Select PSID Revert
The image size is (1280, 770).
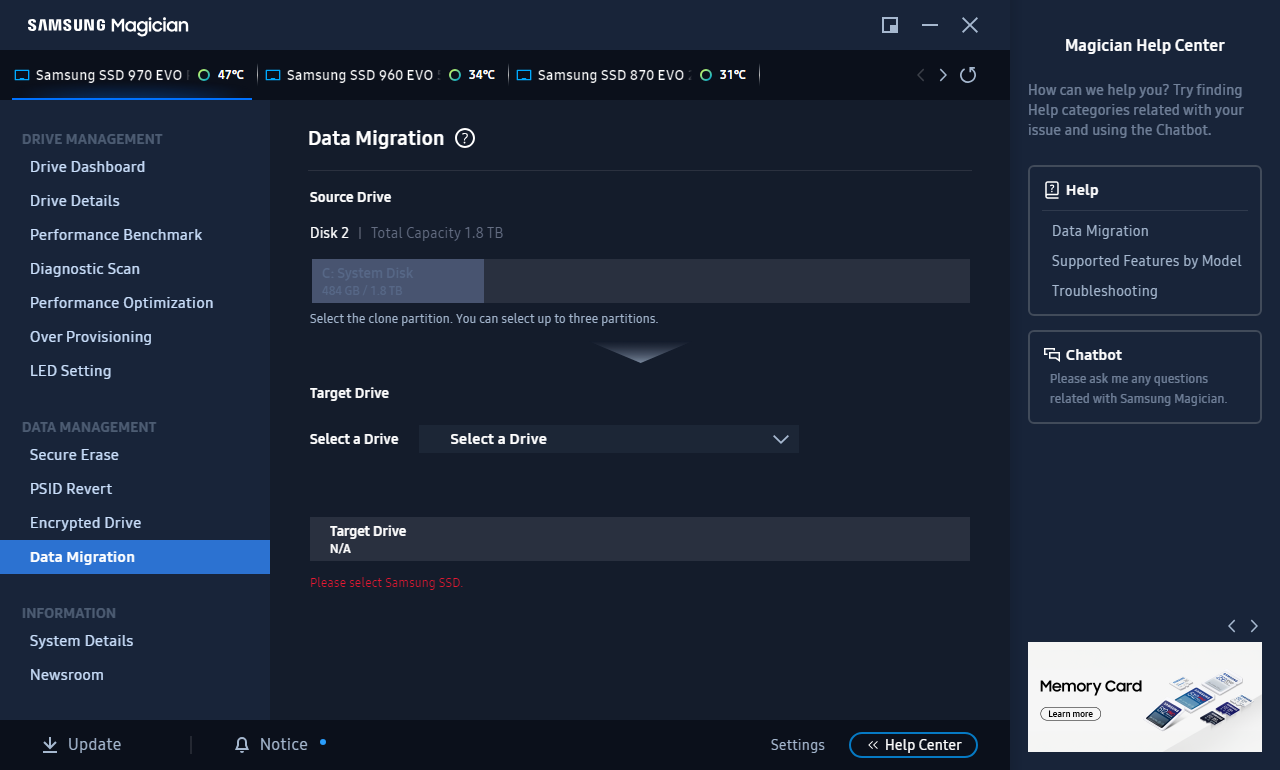point(71,489)
